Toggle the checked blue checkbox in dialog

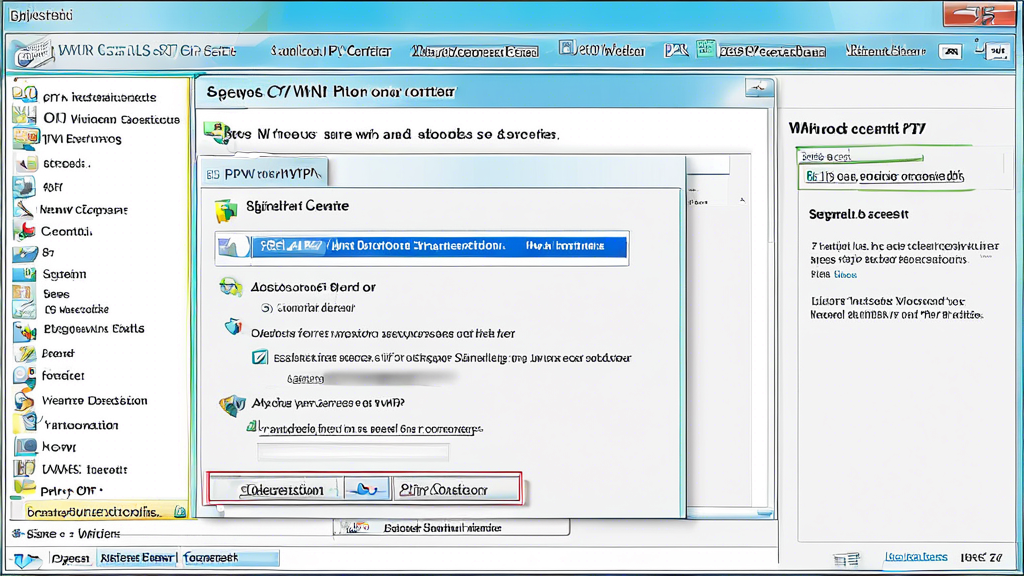tap(260, 357)
